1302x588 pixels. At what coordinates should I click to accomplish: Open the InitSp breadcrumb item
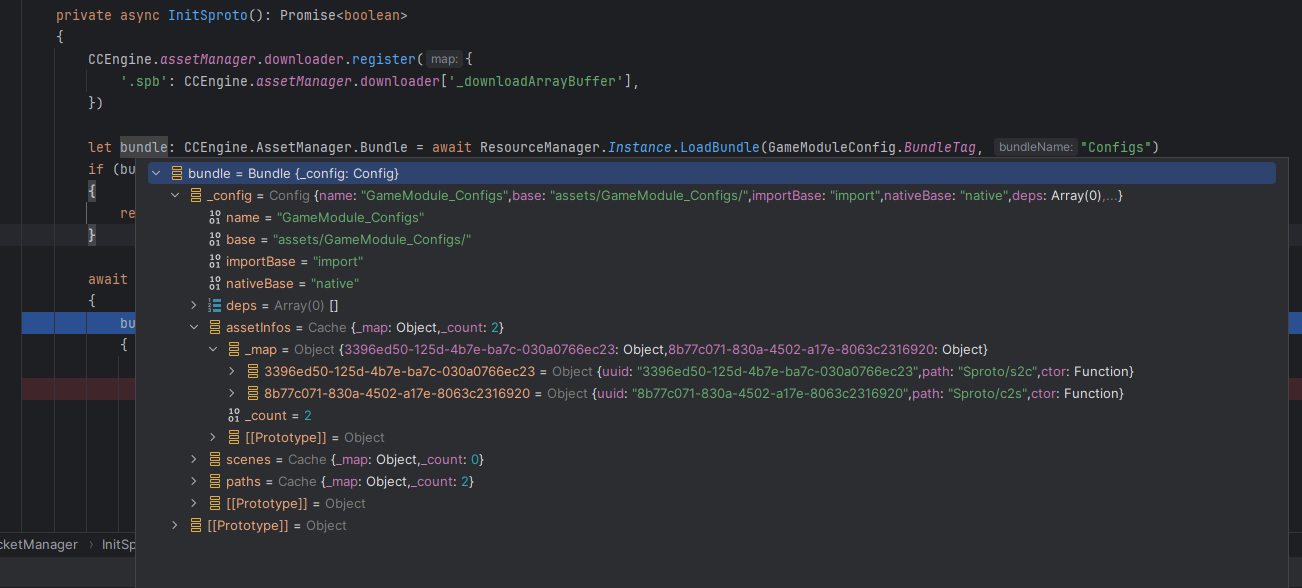(x=119, y=545)
